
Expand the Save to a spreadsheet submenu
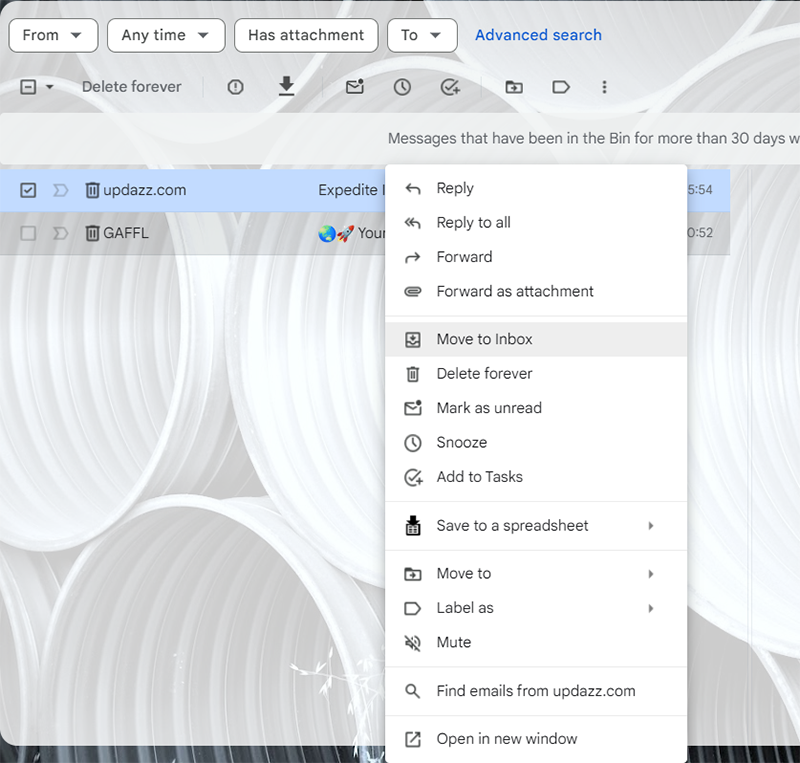[x=536, y=526]
